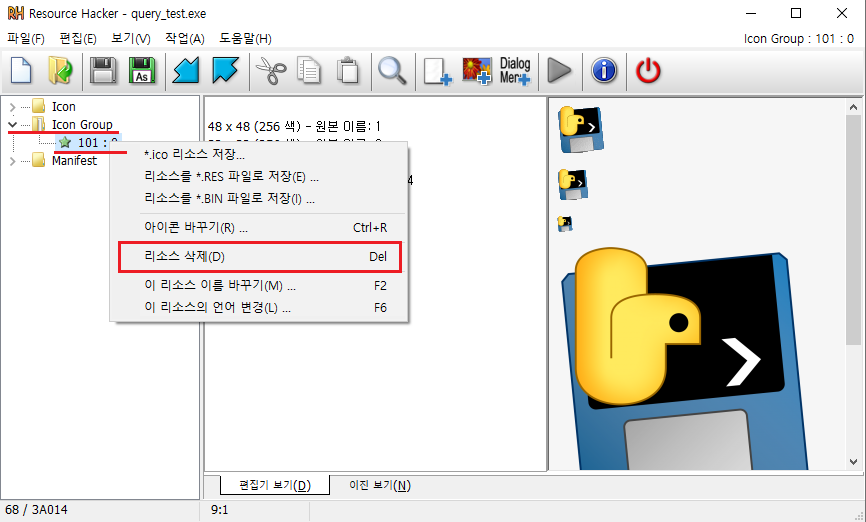The image size is (866, 522).
Task: Choose '이 리소스의 언어 변경(L)' entry
Action: 259,308
